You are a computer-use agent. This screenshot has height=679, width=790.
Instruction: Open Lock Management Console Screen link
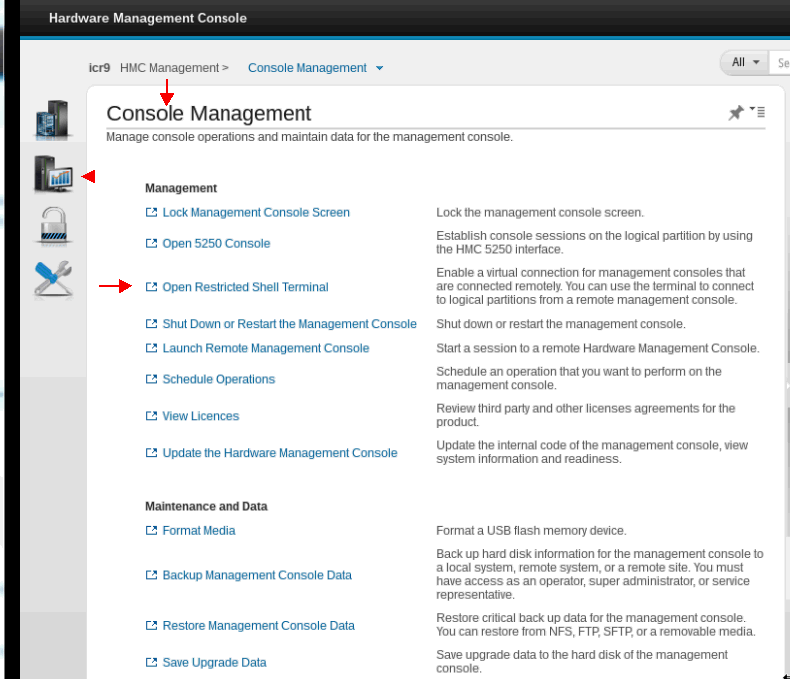click(256, 213)
